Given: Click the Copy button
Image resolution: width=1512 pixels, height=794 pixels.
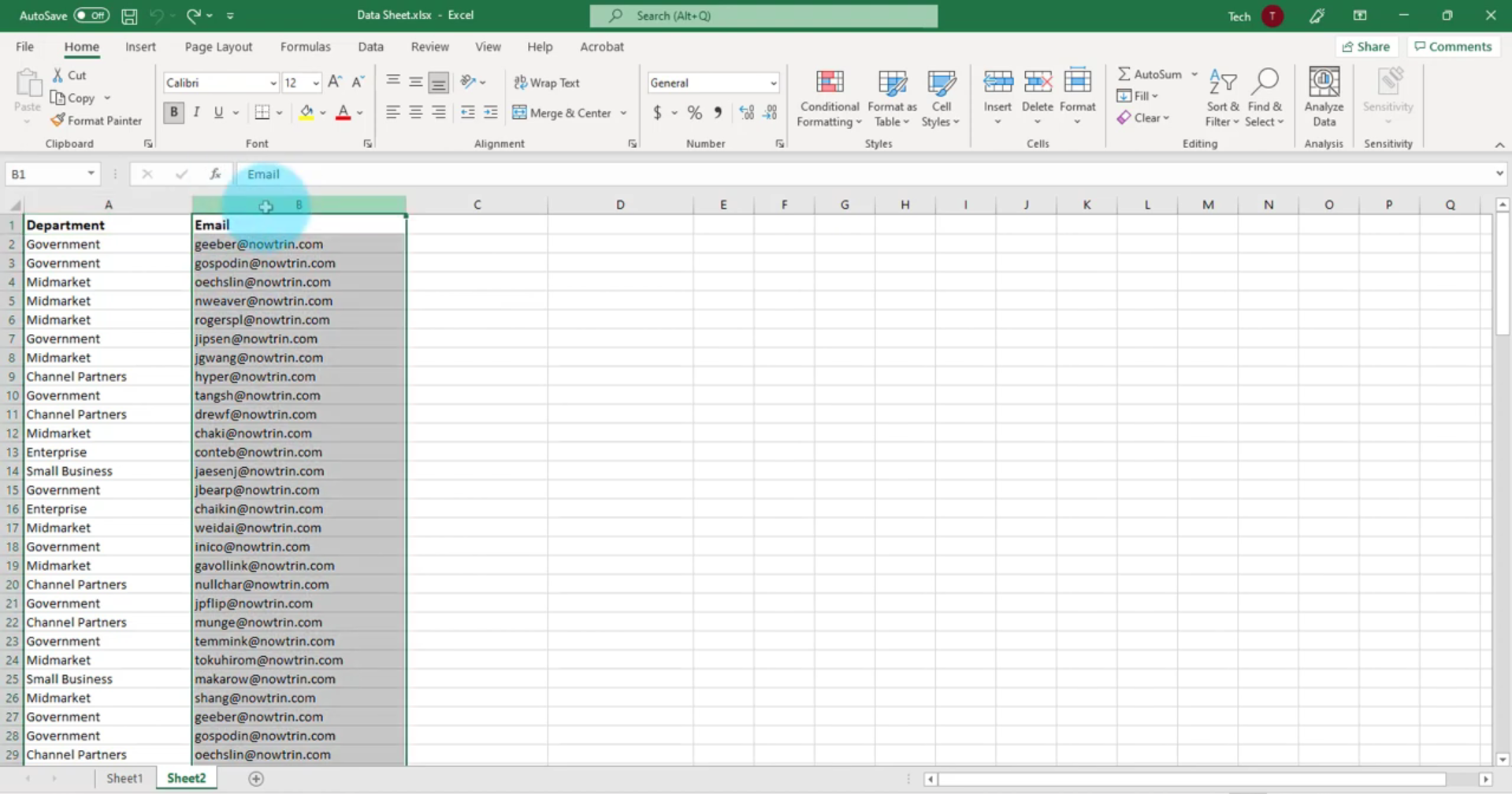Looking at the screenshot, I should 72,98.
